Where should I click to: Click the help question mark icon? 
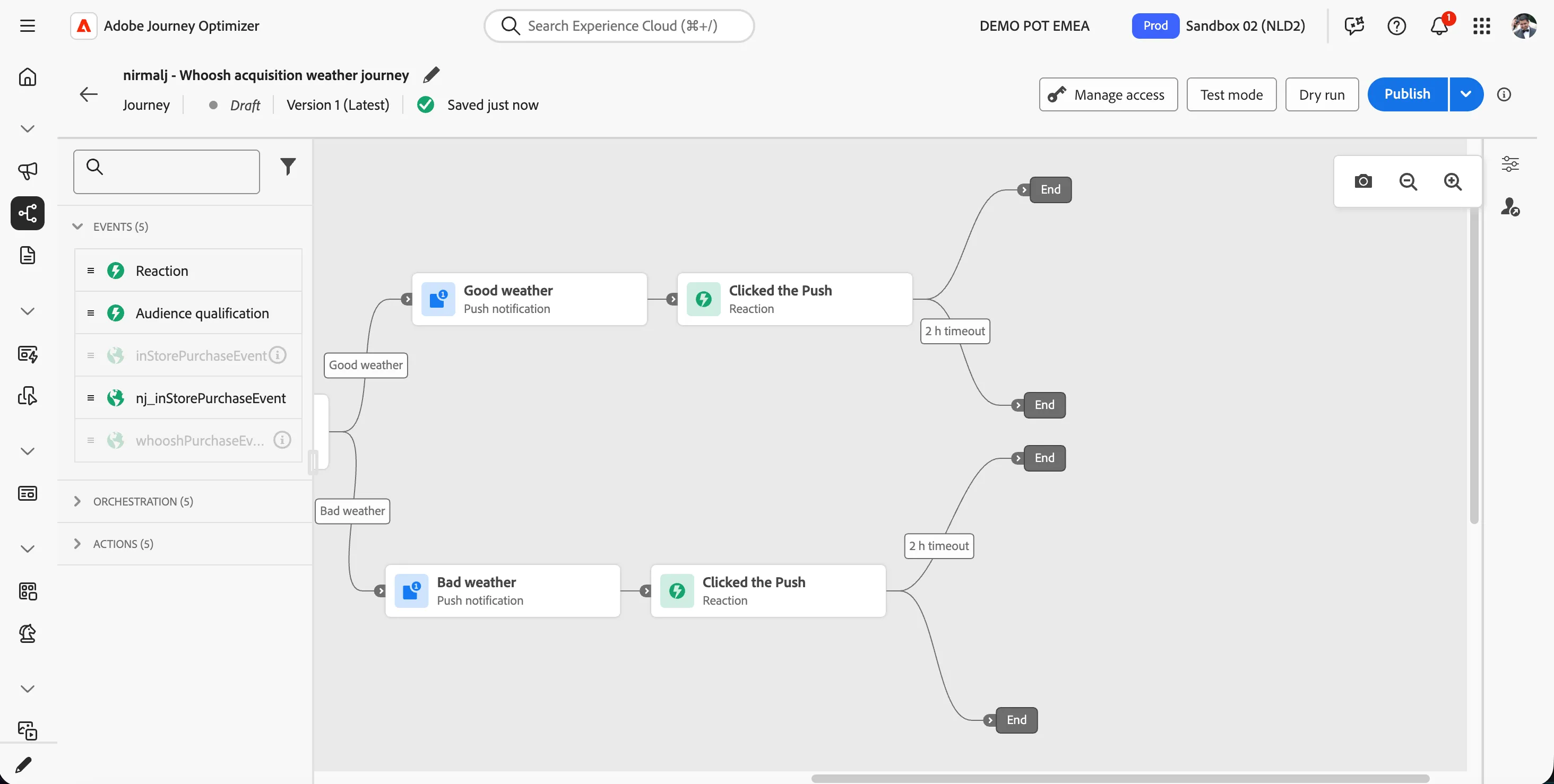[1396, 26]
